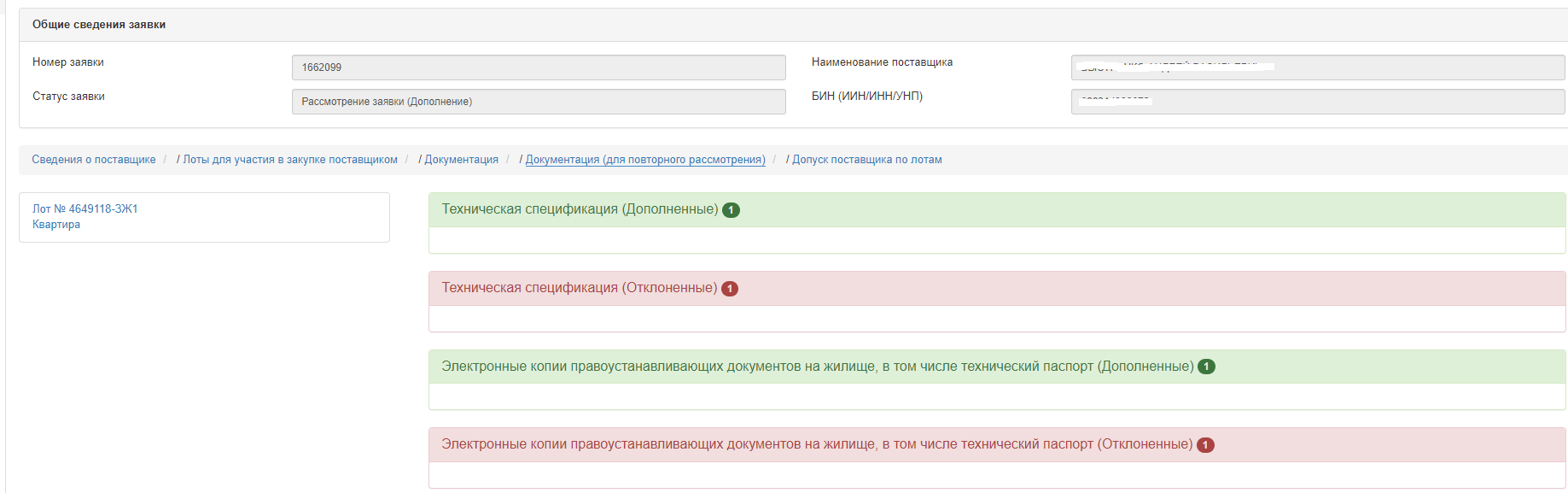Open lot link Лот № 4649118-ЗЖ1

85,208
